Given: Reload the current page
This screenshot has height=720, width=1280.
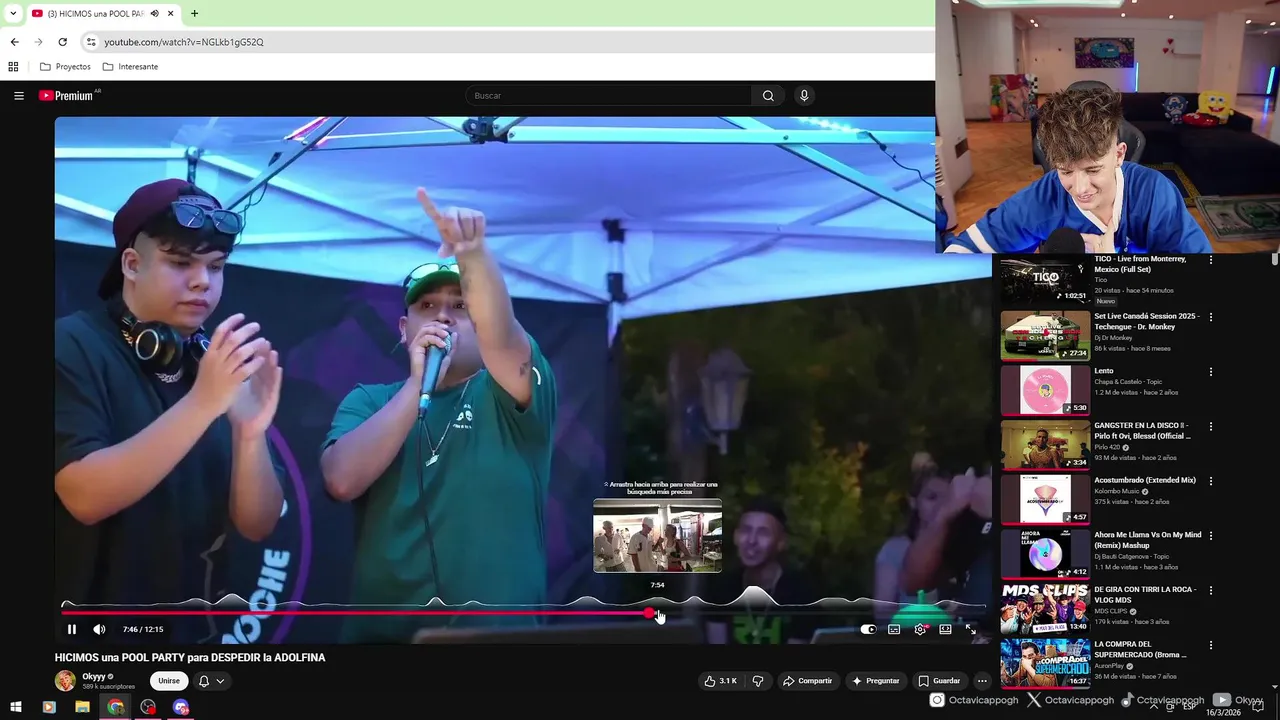Looking at the screenshot, I should point(62,42).
